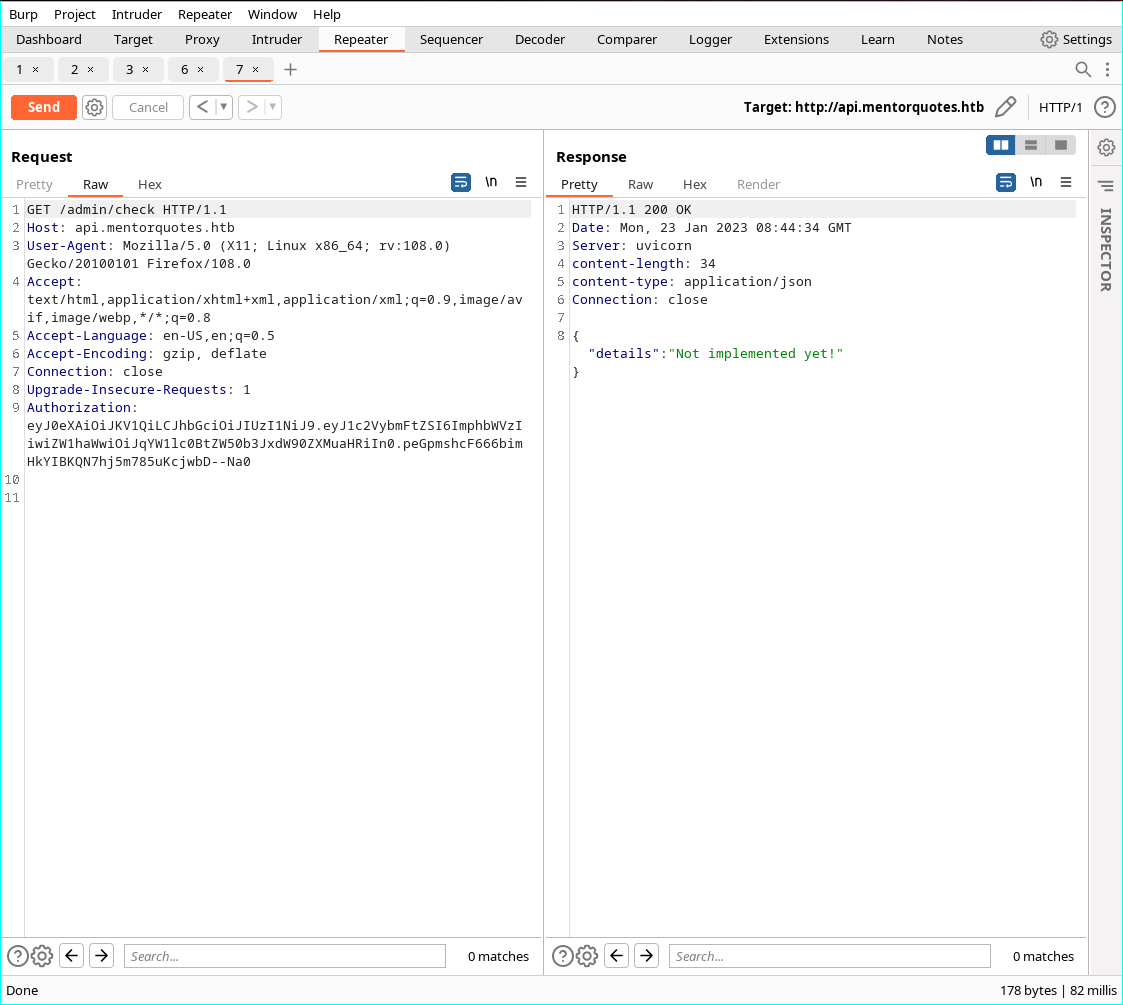Click the disabled Cancel button

pyautogui.click(x=148, y=107)
